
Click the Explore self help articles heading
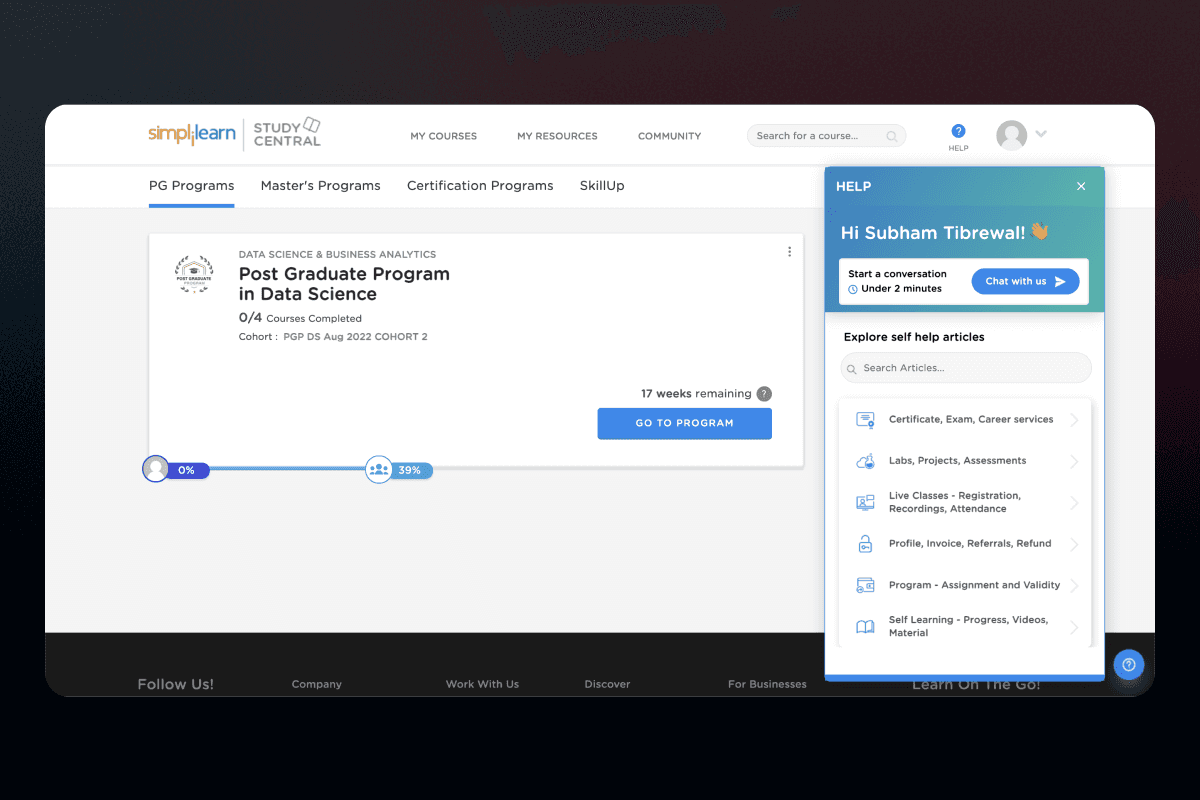pyautogui.click(x=914, y=337)
